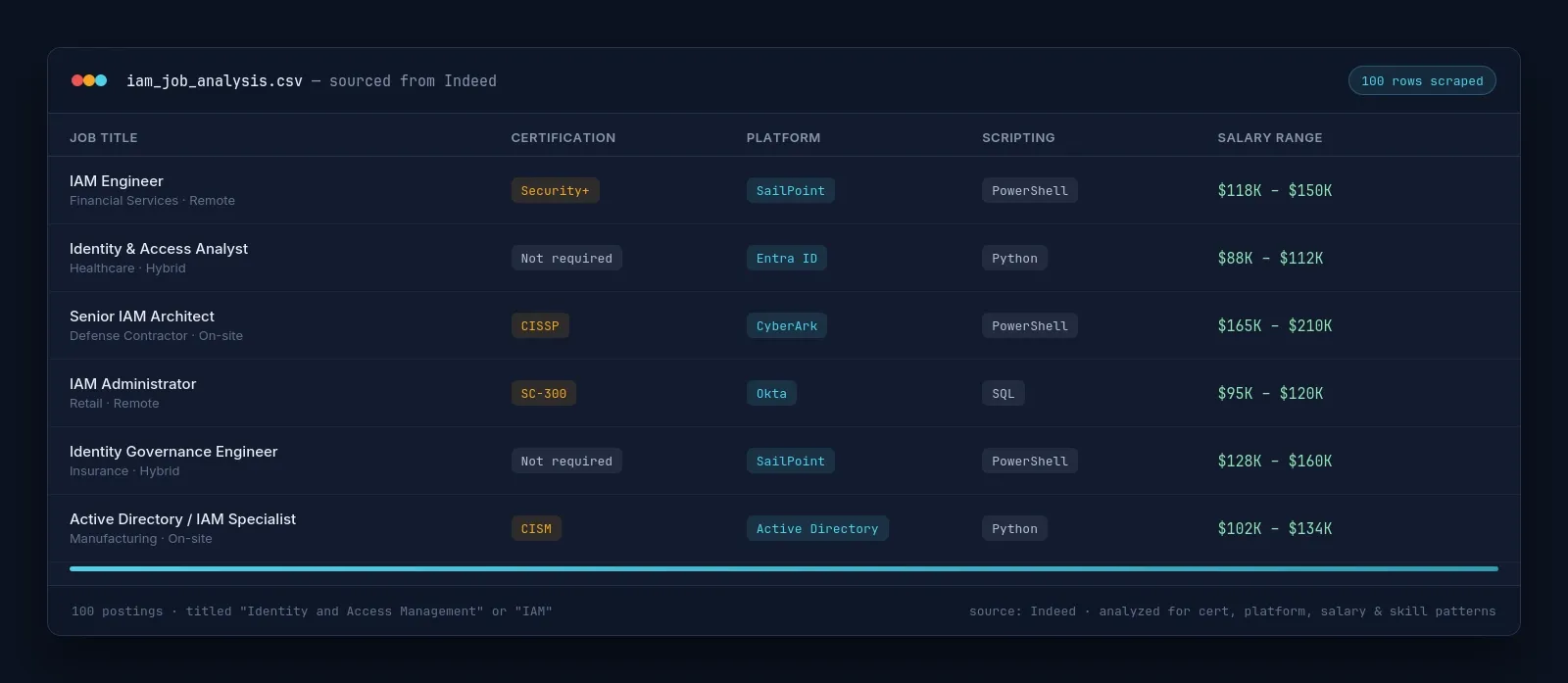Click PowerShell tag in Senior IAM Architect row
This screenshot has width=1568, height=683.
[x=1030, y=326]
